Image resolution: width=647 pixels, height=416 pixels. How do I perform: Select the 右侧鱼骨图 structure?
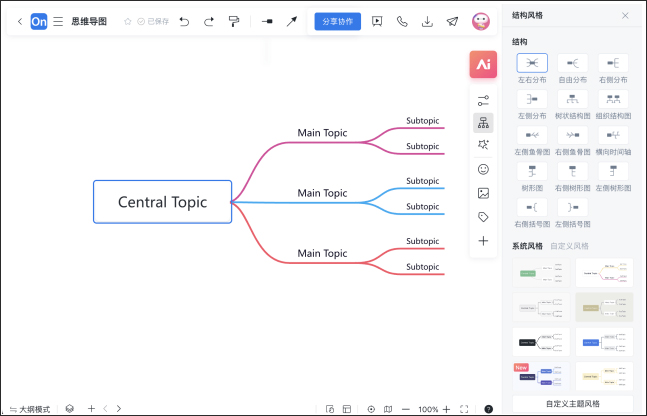coord(572,135)
